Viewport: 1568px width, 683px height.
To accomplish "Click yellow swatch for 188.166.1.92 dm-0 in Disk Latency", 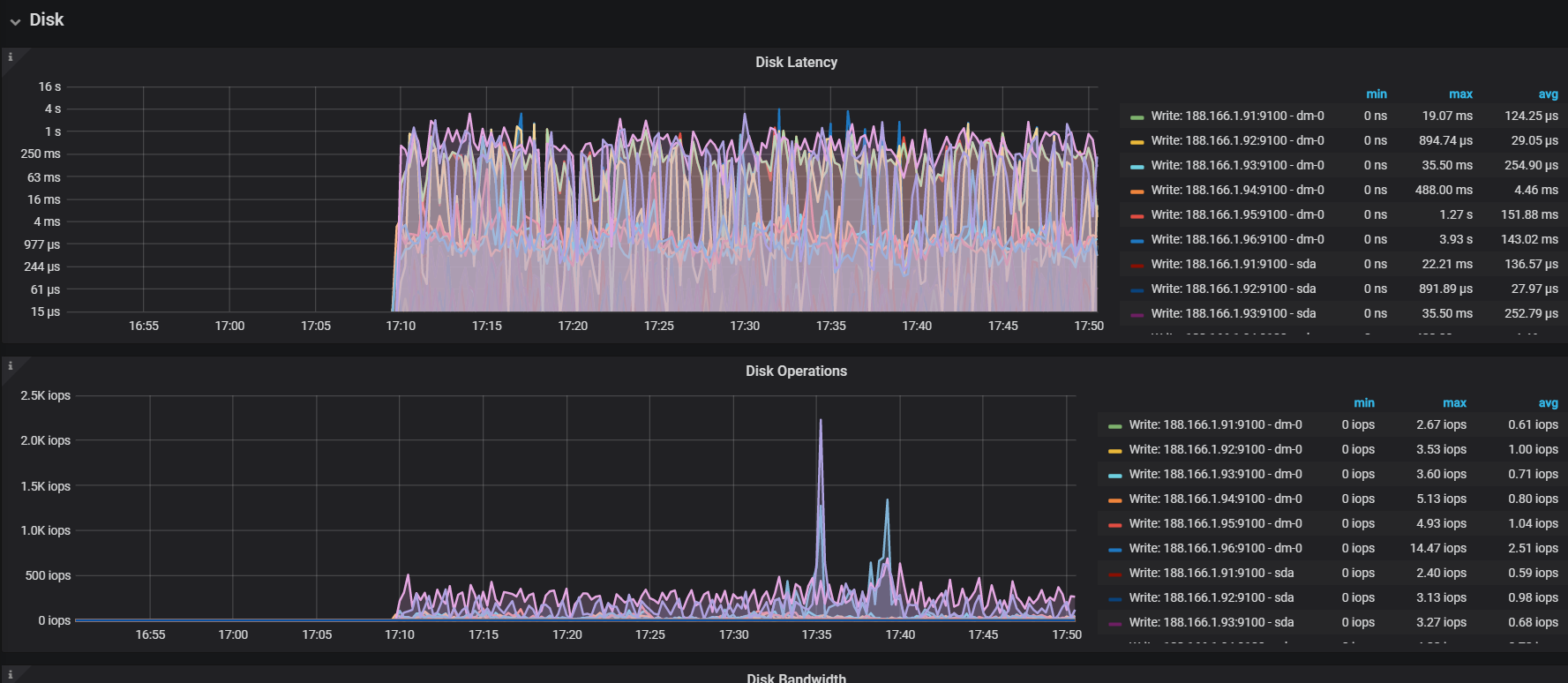I will tap(1137, 141).
